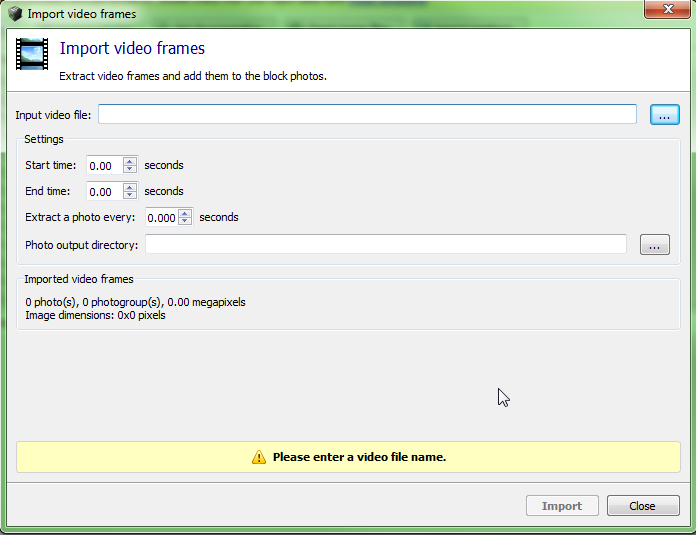Click the disabled Import button
Viewport: 696px width, 535px height.
(562, 506)
